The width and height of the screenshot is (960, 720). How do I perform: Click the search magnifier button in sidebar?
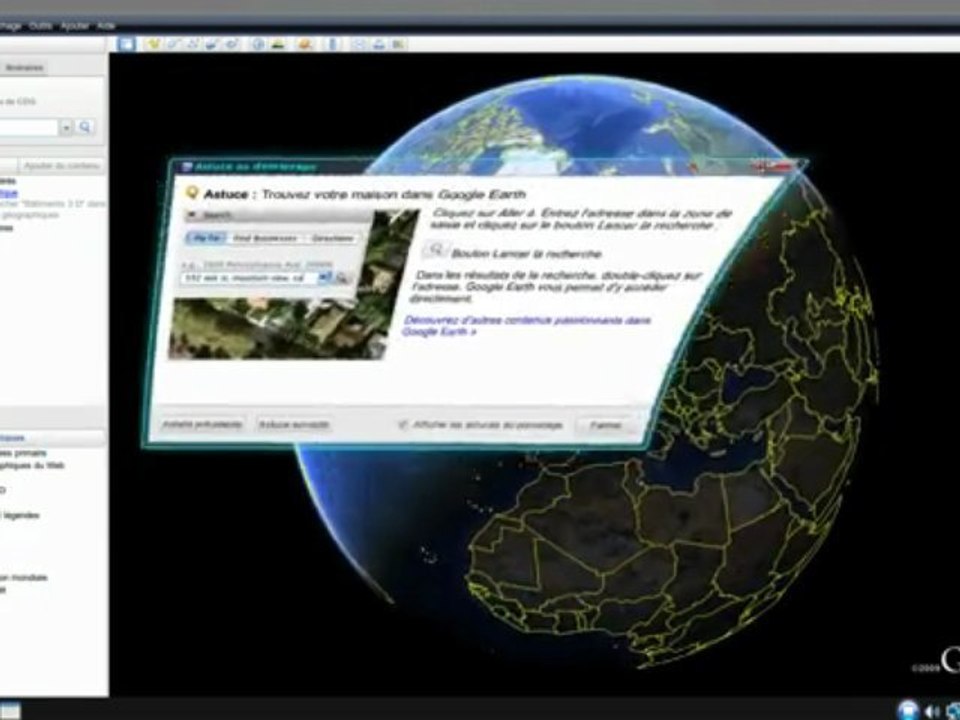(x=85, y=127)
